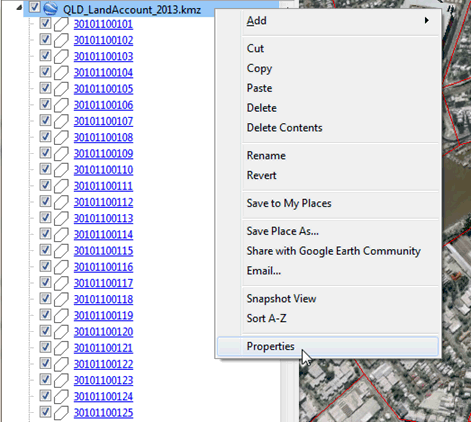Select the QLD_LandAccount_2013.kmz tree row
Screen dimensions: 471x422
132,10
